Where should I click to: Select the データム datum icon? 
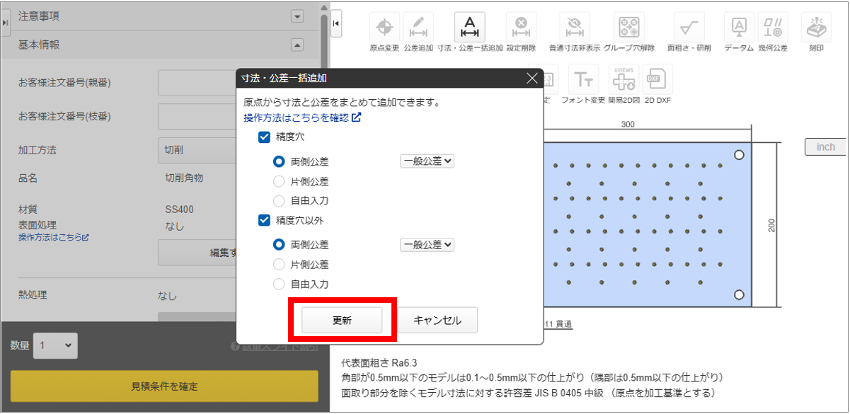point(738,27)
